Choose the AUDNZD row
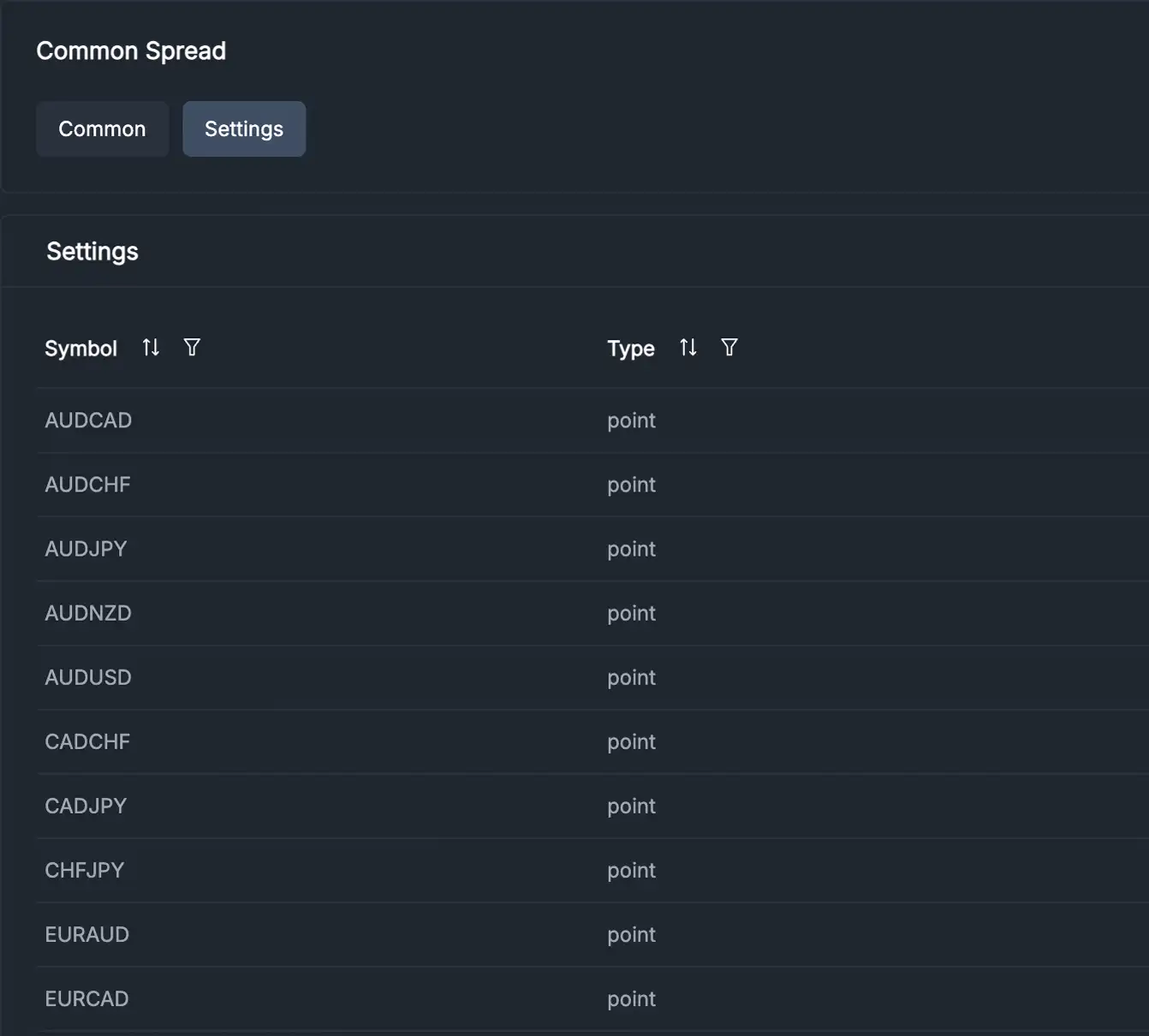 pos(88,613)
